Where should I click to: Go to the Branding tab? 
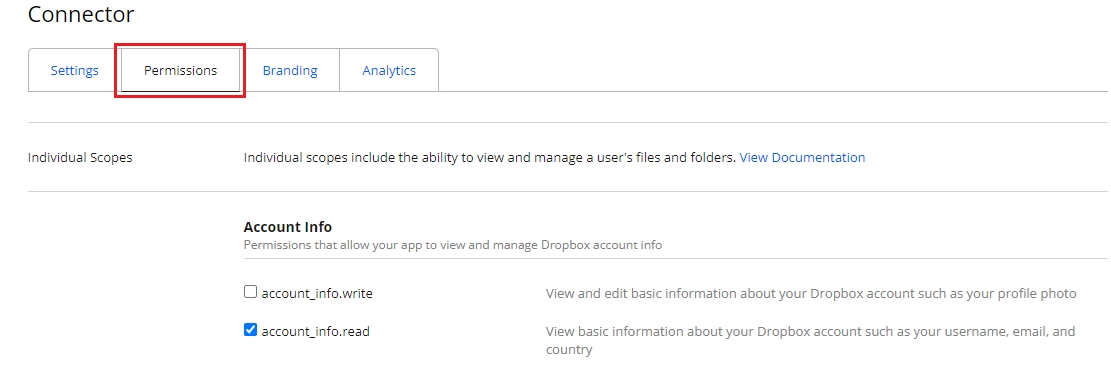[290, 71]
